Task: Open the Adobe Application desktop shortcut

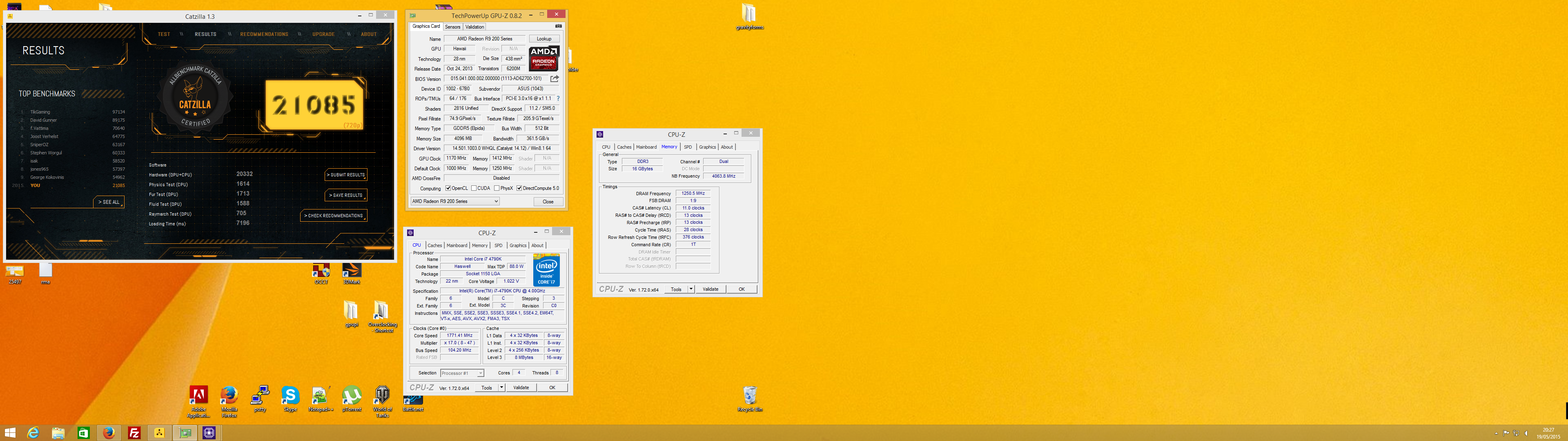Action: pos(198,401)
